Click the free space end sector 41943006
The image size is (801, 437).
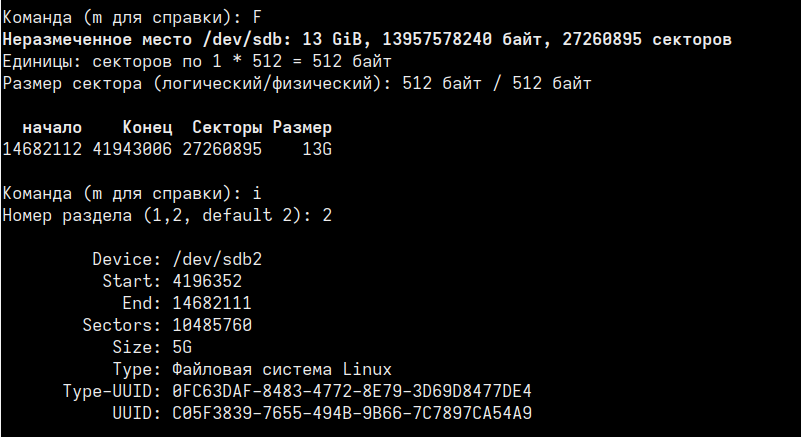tap(132, 149)
